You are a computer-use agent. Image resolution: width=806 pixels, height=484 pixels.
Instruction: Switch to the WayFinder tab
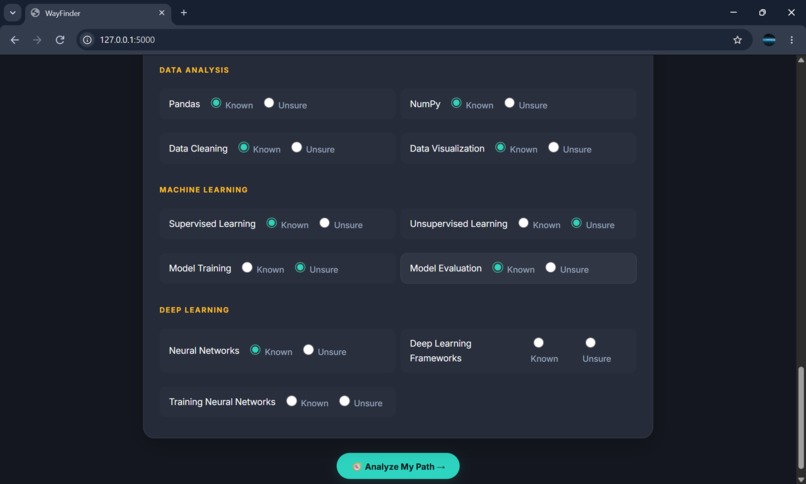(98, 13)
